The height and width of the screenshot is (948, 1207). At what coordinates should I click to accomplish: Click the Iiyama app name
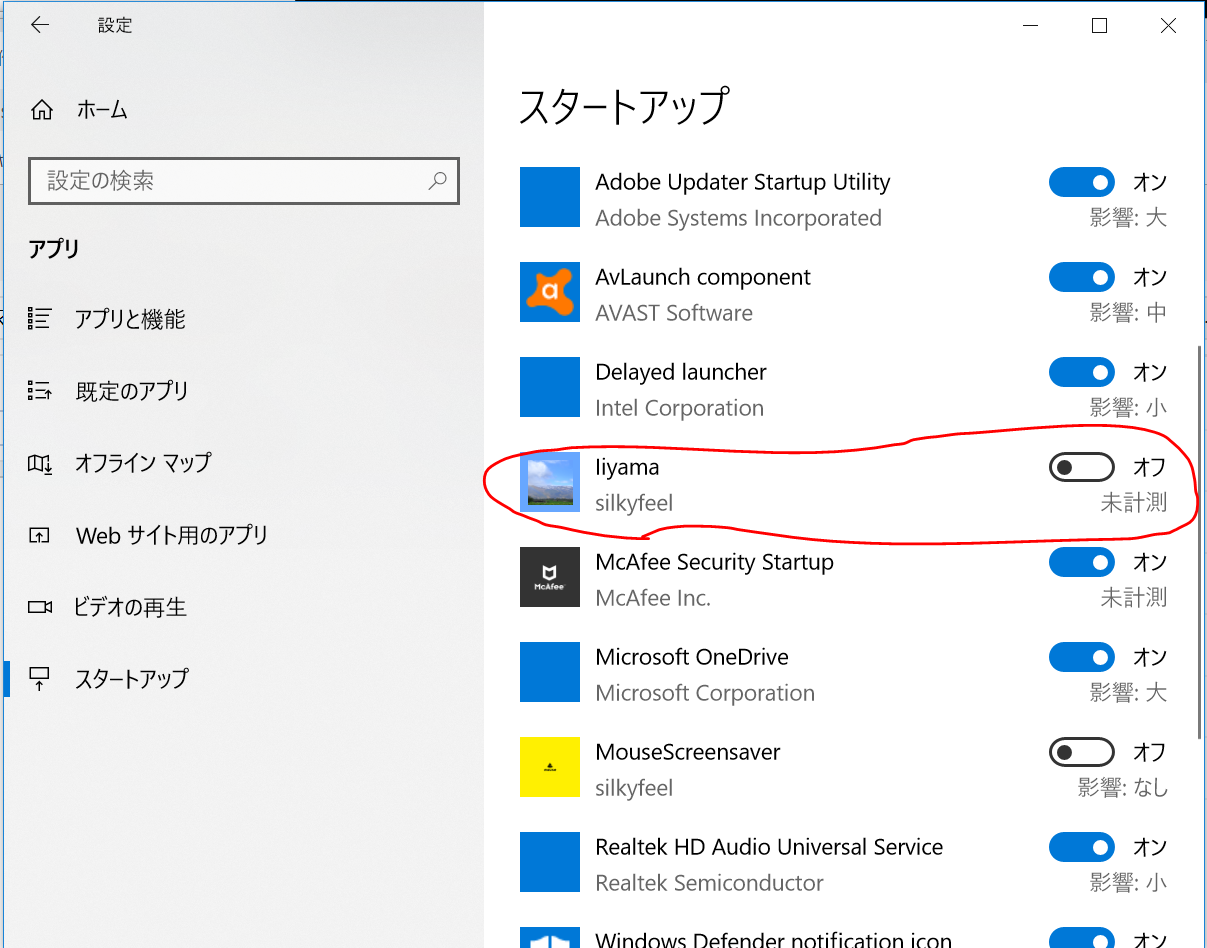pos(627,467)
